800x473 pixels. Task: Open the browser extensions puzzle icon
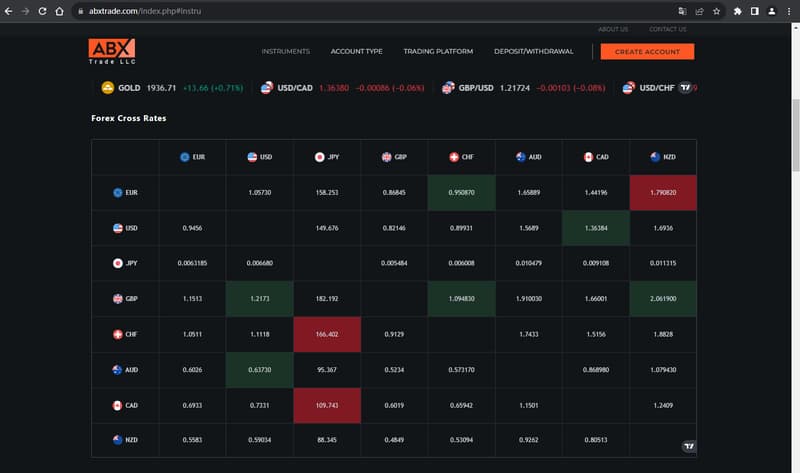tap(737, 11)
